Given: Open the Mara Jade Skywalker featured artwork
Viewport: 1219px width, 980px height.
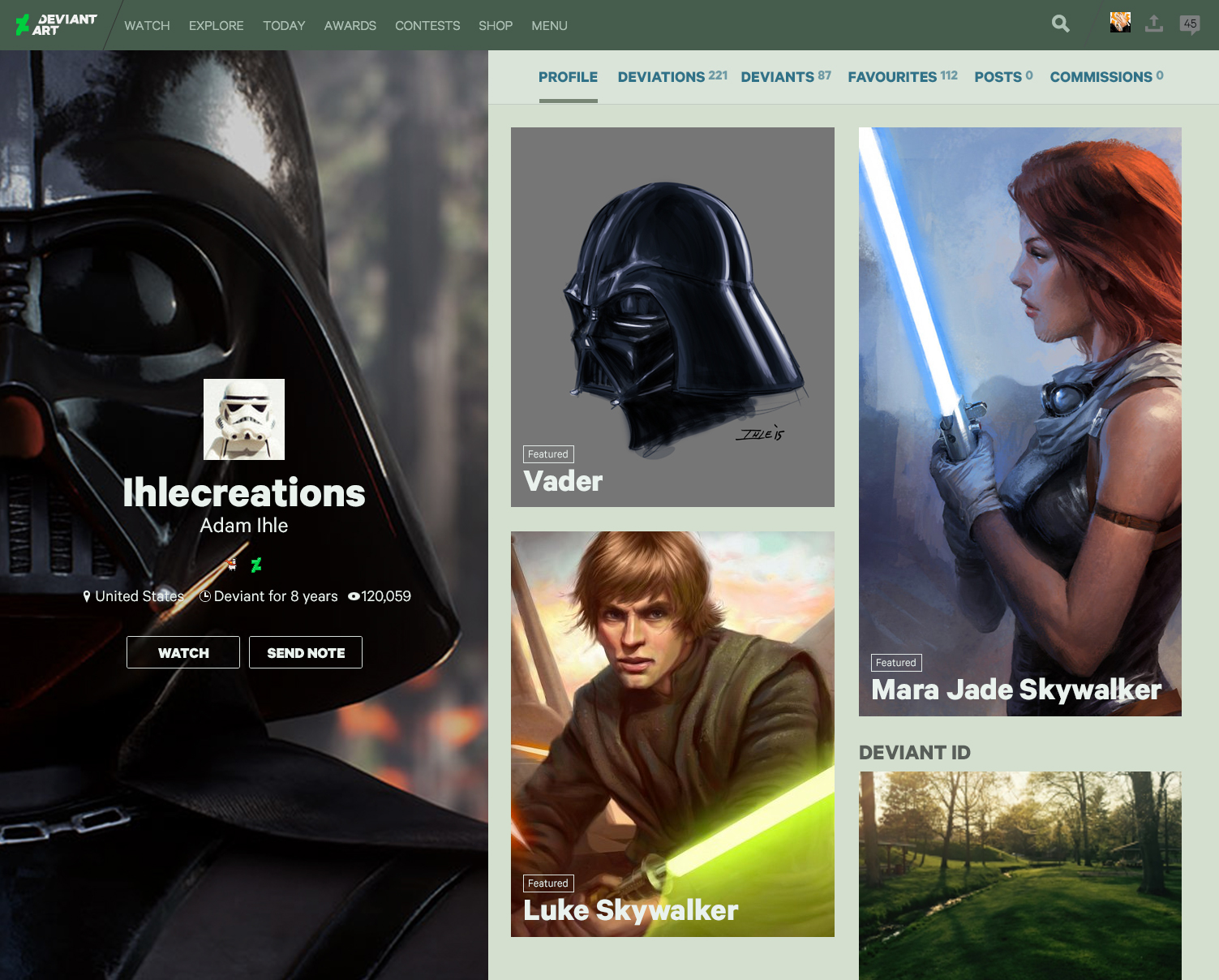Looking at the screenshot, I should (1020, 422).
